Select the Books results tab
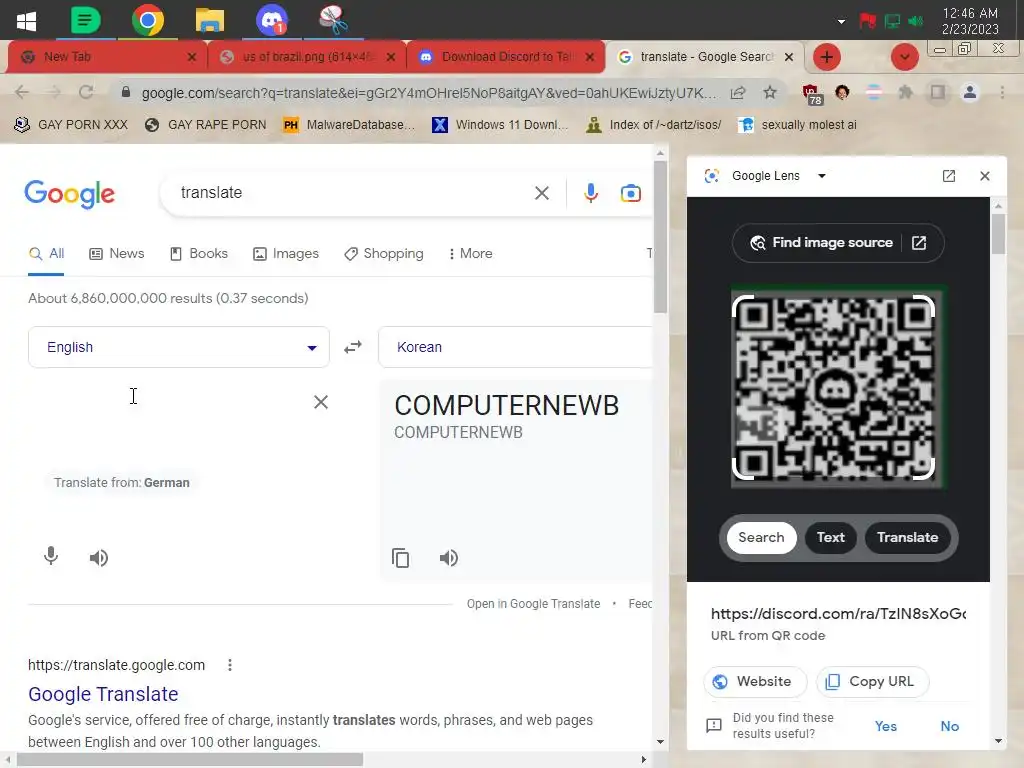 199,253
